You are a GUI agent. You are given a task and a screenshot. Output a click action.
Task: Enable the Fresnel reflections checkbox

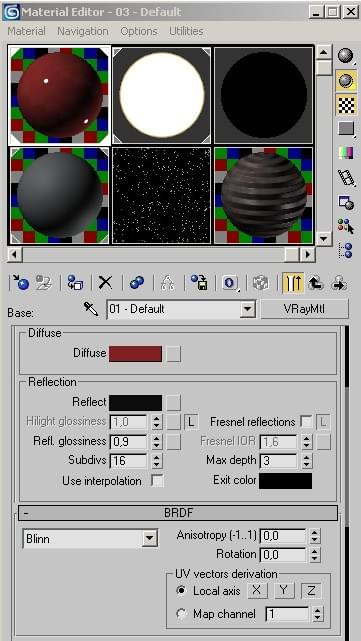pos(306,422)
